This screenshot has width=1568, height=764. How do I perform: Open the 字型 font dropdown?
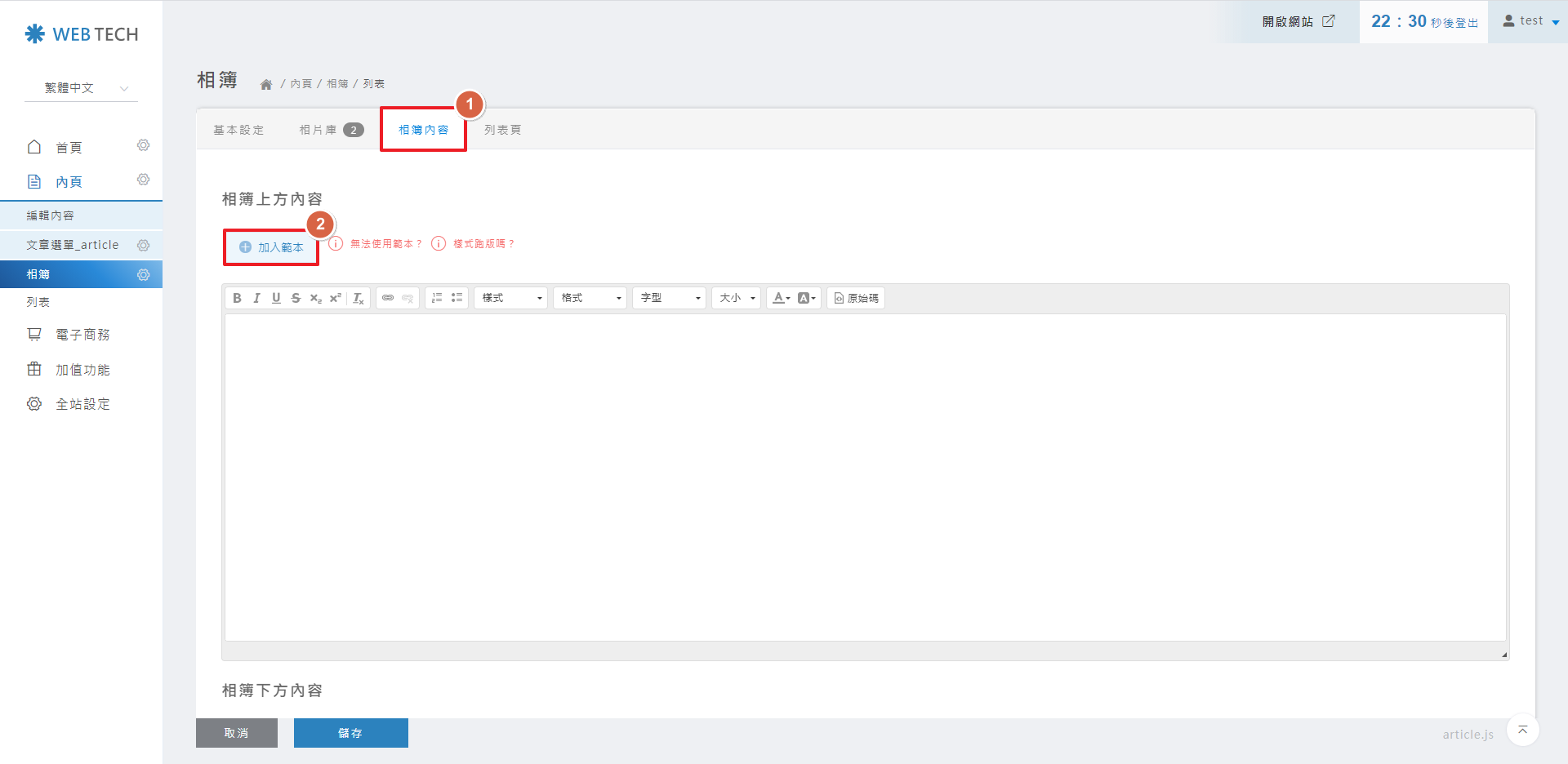(670, 298)
